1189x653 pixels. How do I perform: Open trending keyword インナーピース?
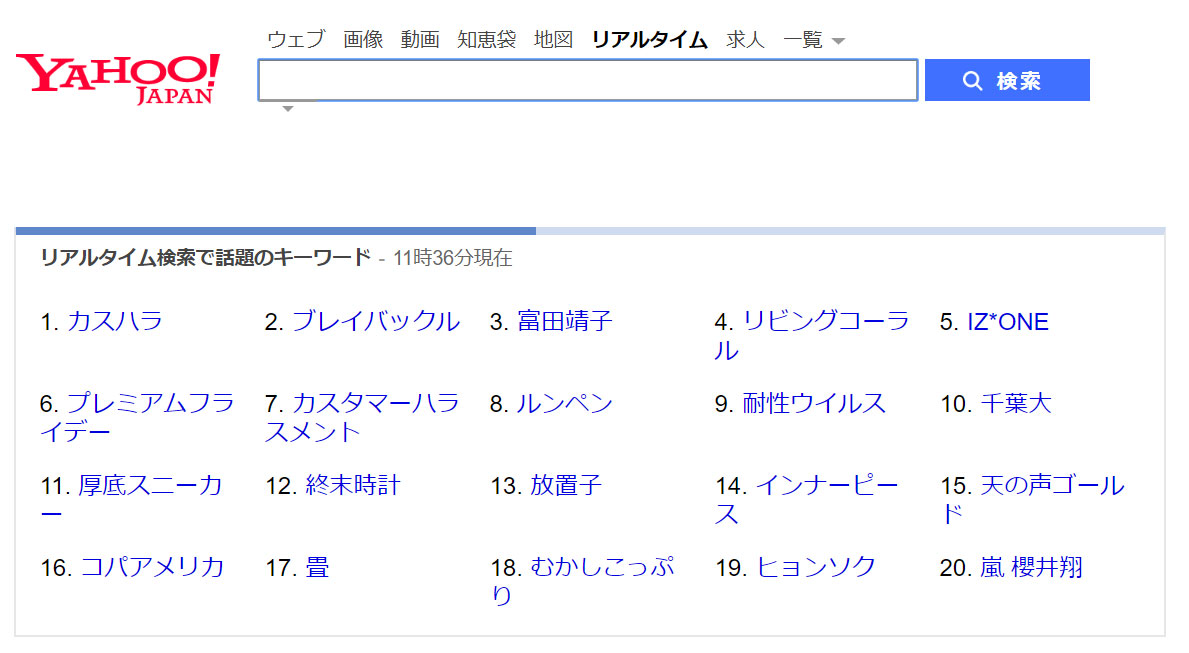(x=807, y=499)
